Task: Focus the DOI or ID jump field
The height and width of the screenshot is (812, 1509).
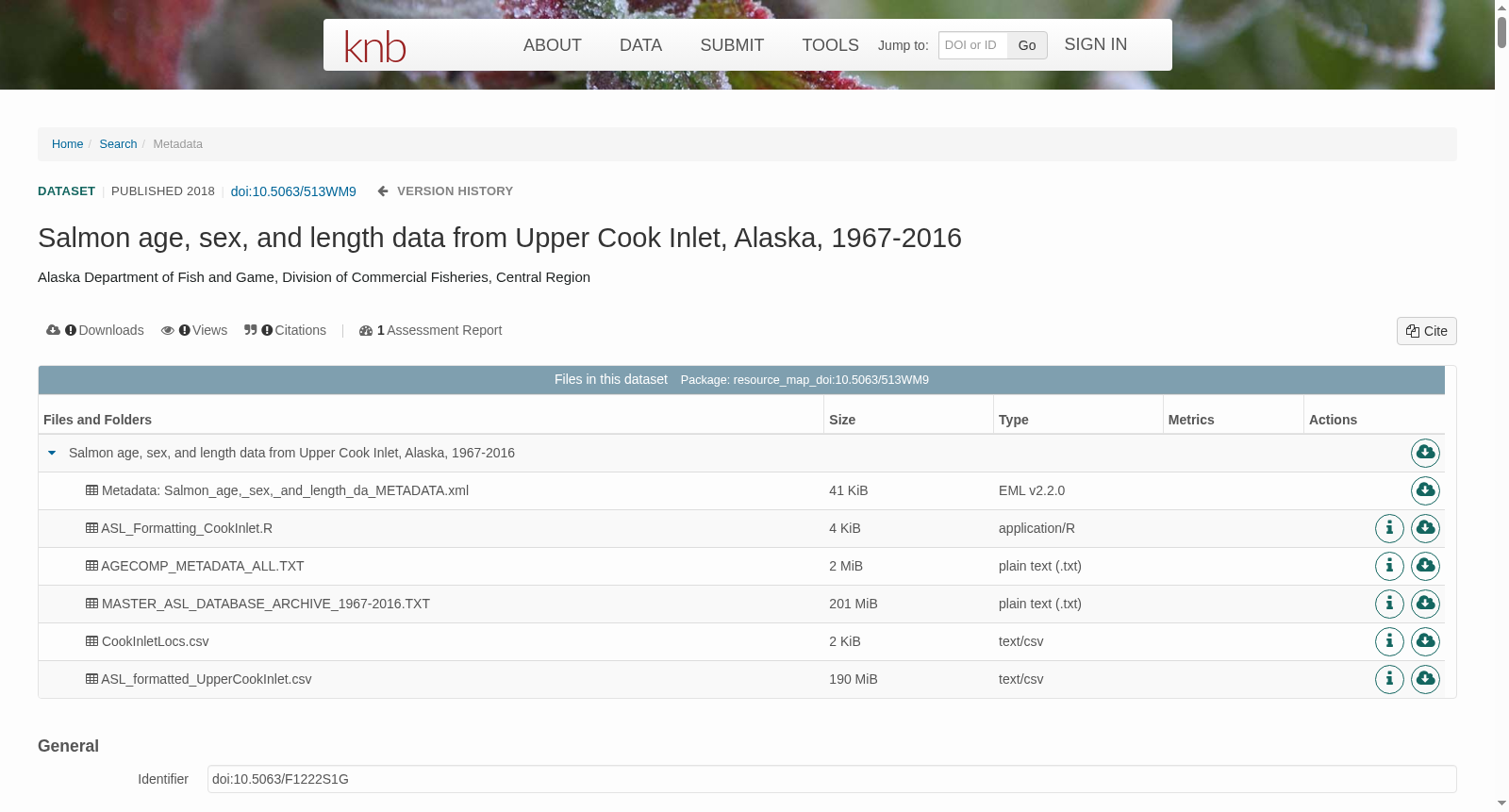Action: (973, 45)
